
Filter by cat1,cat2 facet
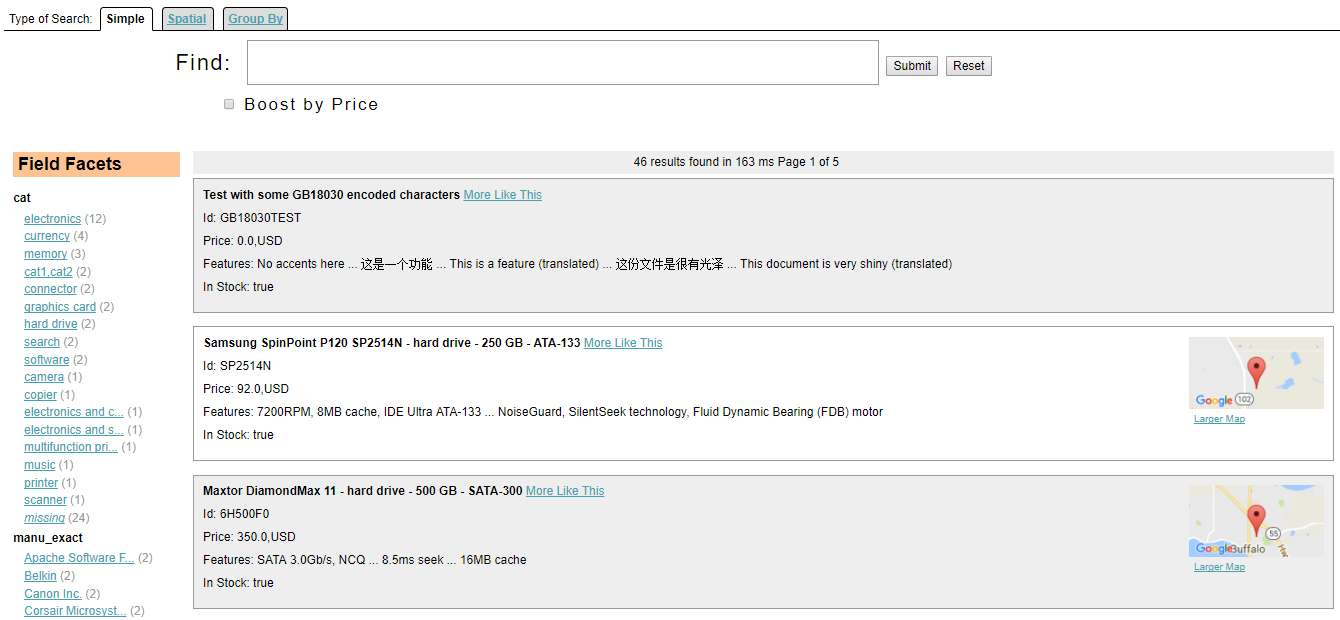pyautogui.click(x=49, y=272)
